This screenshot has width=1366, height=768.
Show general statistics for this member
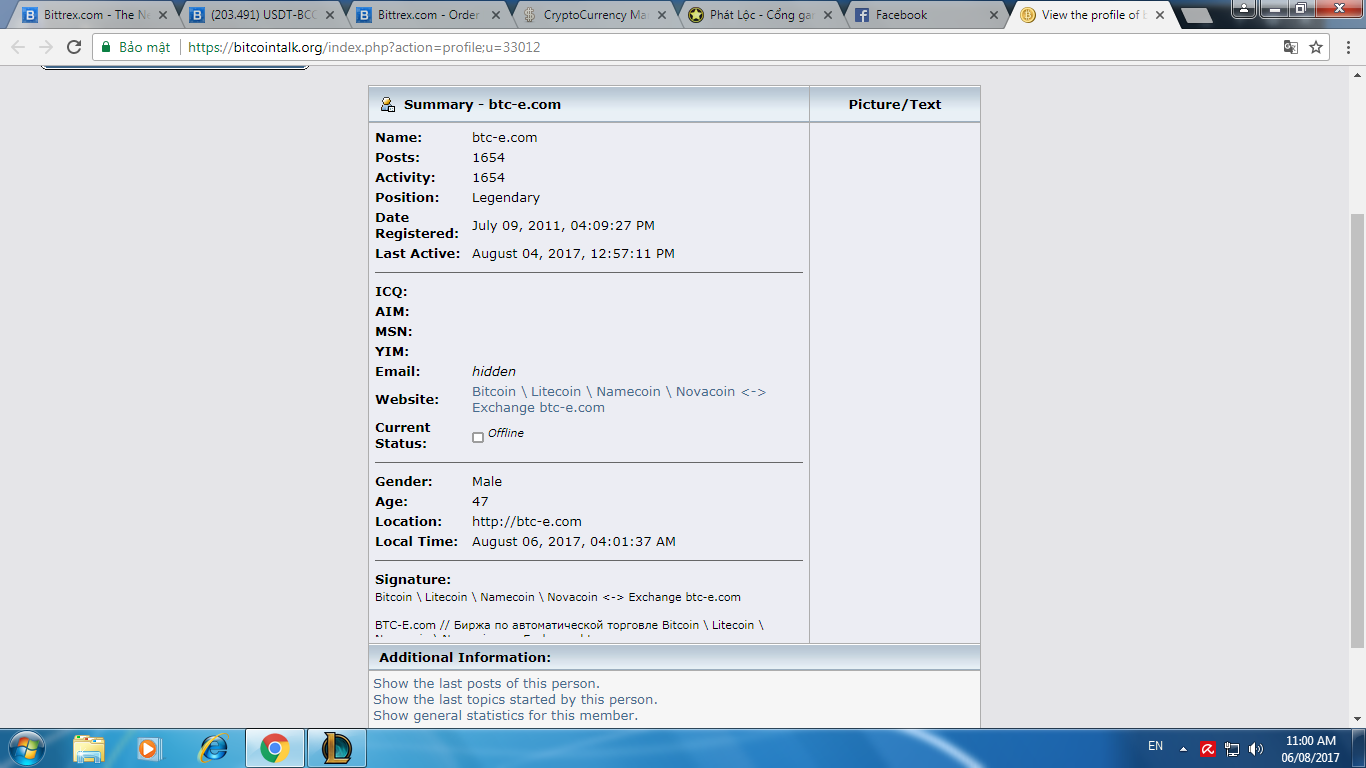click(506, 716)
